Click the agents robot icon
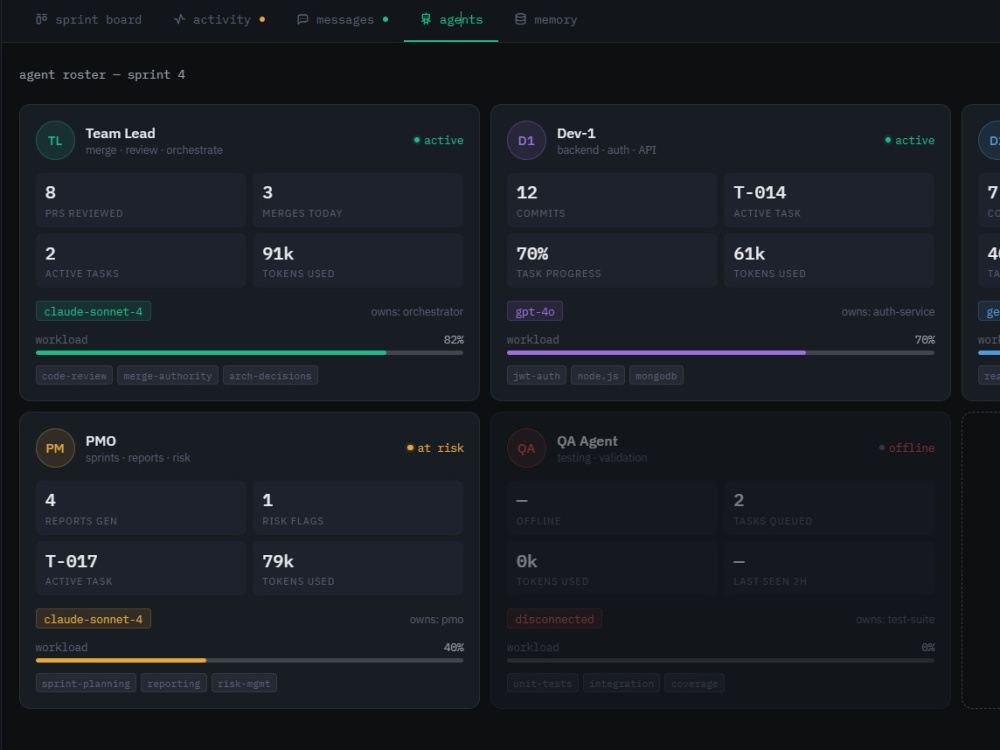 pos(426,20)
